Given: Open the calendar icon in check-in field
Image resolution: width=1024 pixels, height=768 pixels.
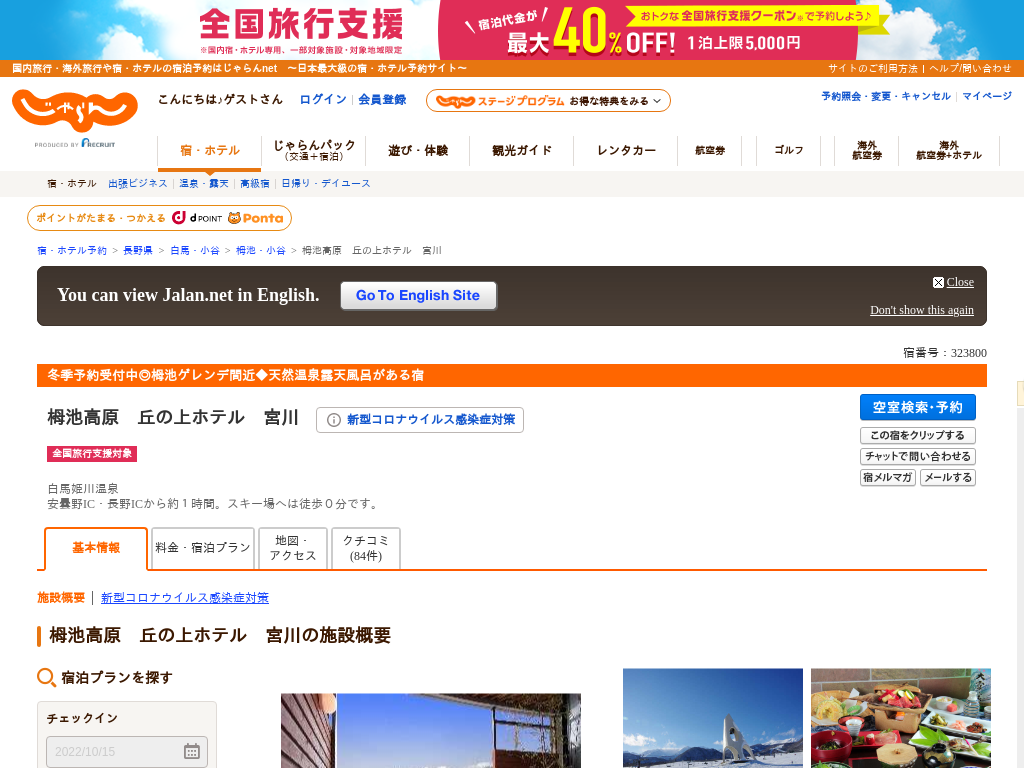Looking at the screenshot, I should (191, 751).
